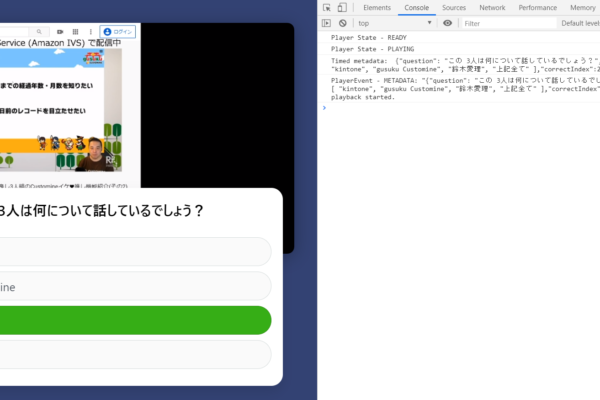Clear the console with the block icon
600x400 pixels.
343,23
